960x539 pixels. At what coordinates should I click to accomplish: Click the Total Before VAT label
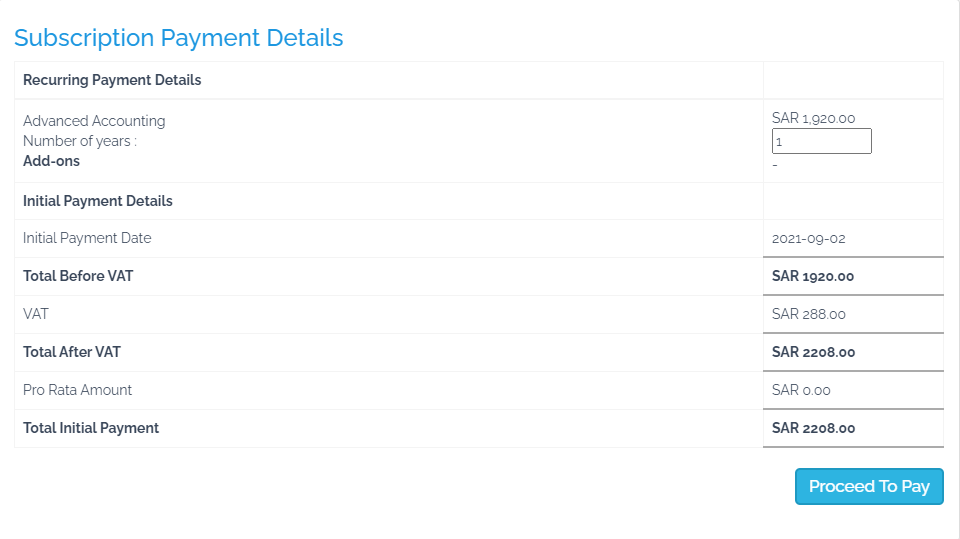point(78,276)
